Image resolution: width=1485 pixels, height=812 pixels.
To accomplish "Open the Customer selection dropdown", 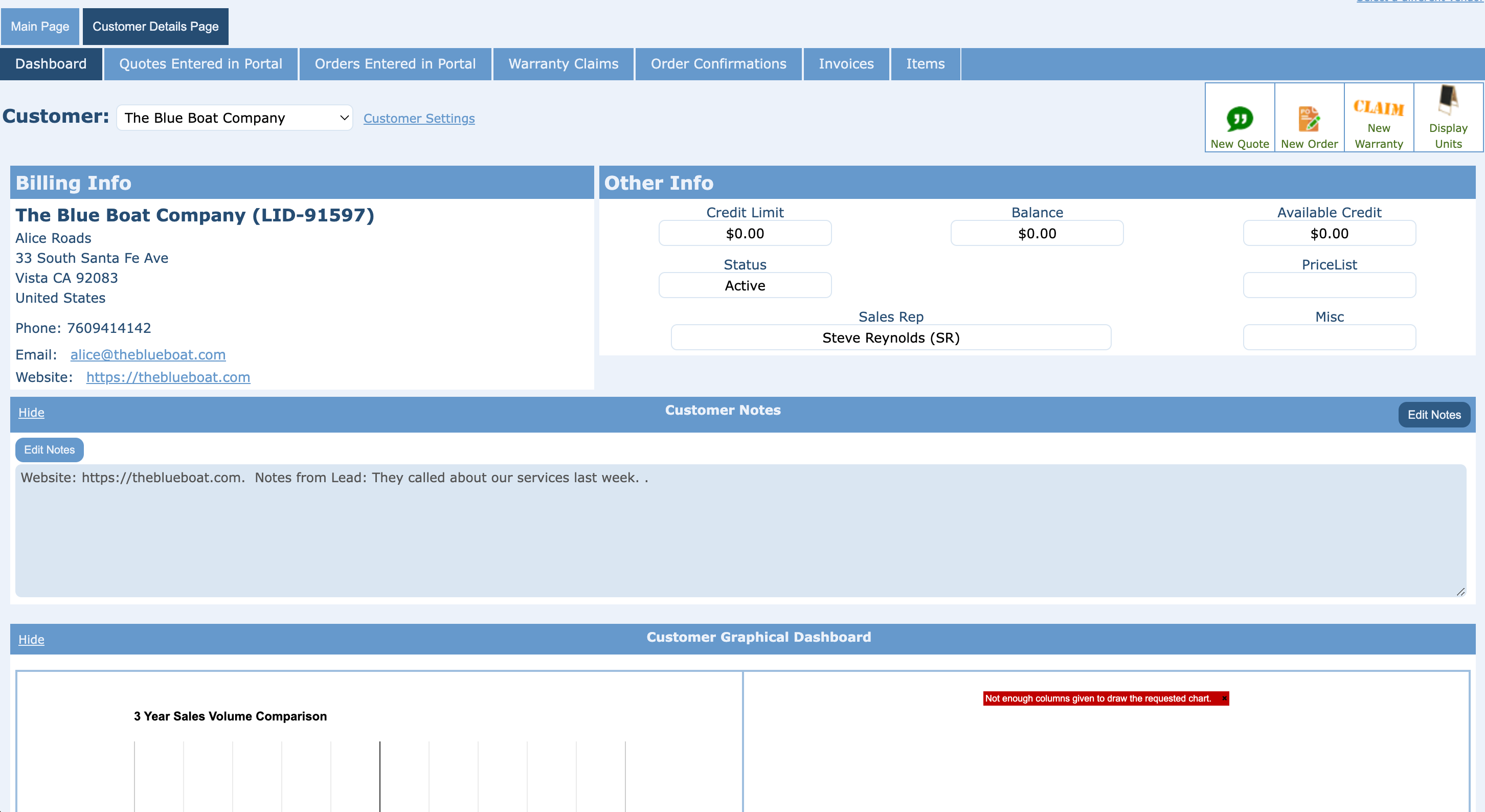I will click(x=234, y=118).
